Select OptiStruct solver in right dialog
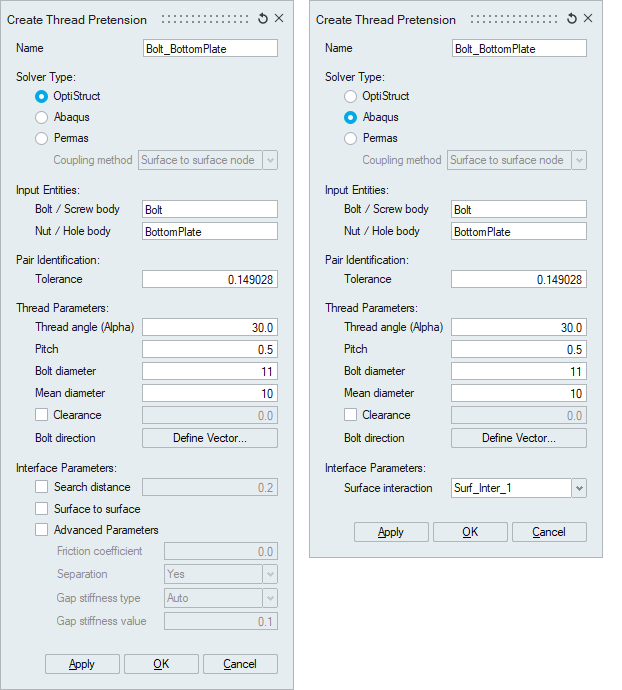 click(x=350, y=96)
